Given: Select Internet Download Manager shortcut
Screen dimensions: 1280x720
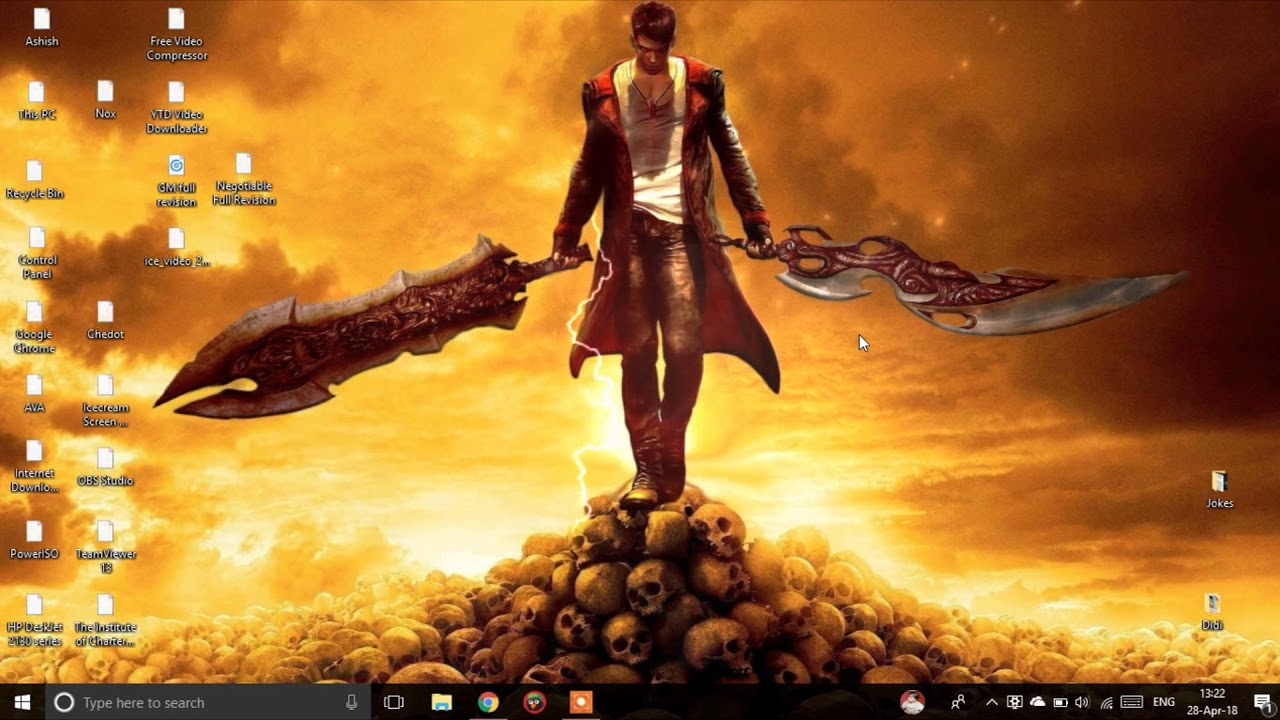Looking at the screenshot, I should pyautogui.click(x=35, y=465).
